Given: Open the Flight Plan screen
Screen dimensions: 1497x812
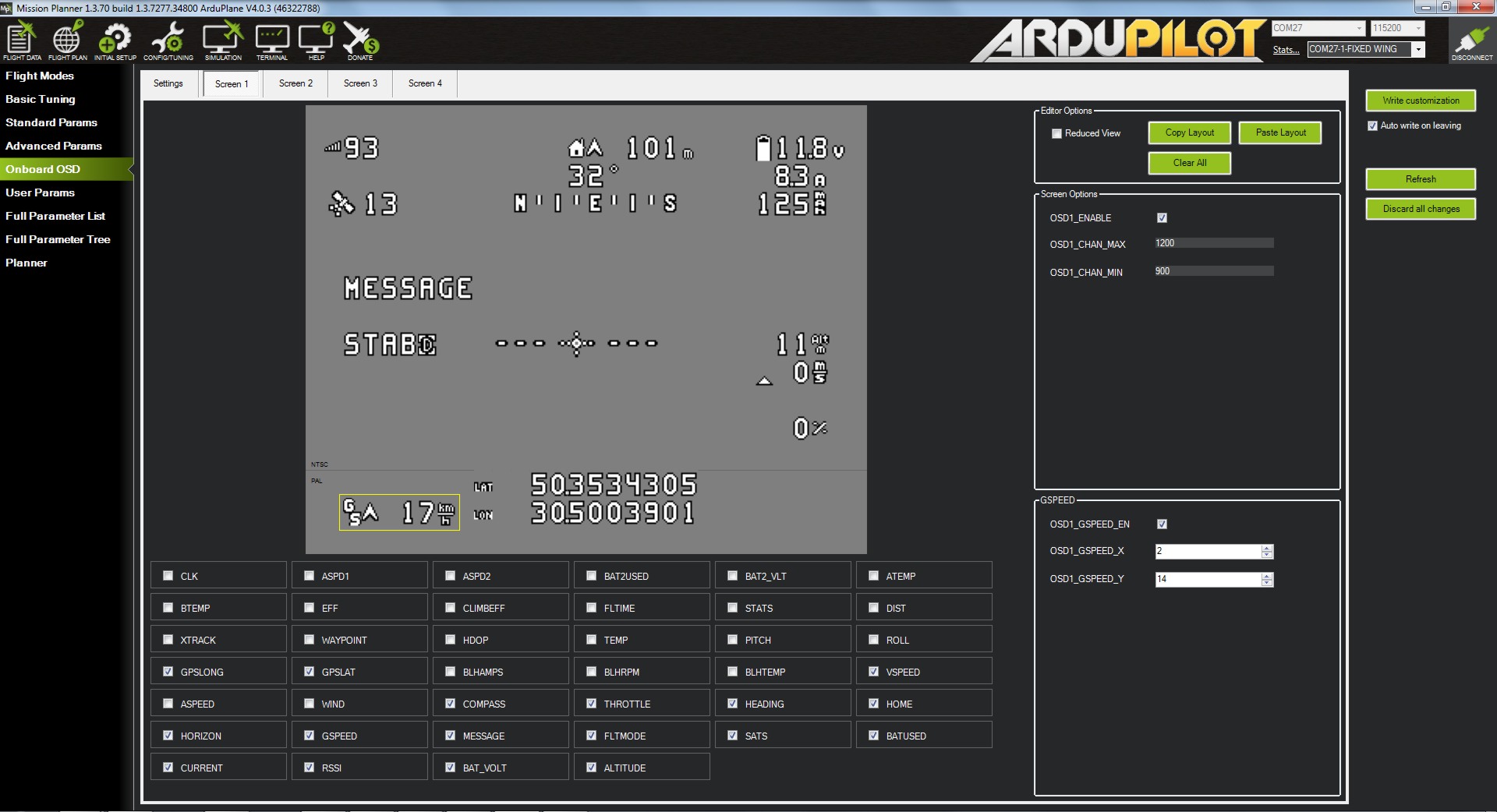Looking at the screenshot, I should [67, 41].
